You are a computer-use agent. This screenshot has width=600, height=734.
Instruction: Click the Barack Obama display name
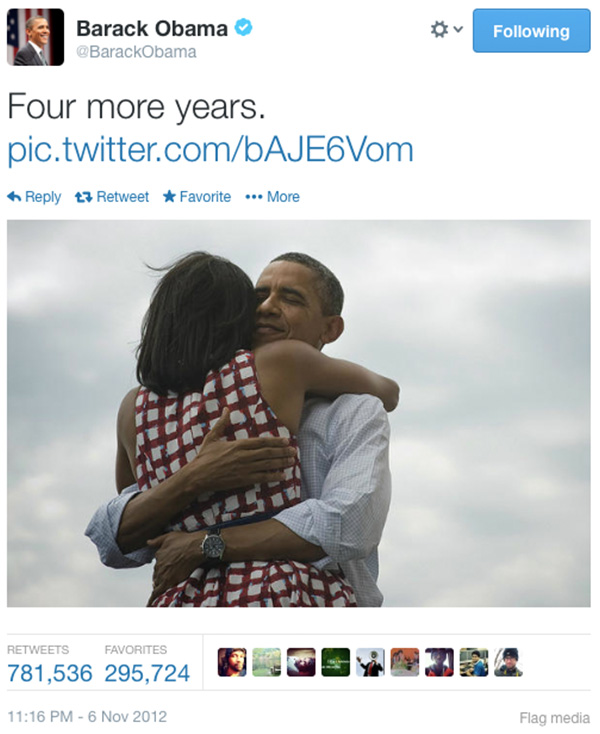[x=152, y=28]
